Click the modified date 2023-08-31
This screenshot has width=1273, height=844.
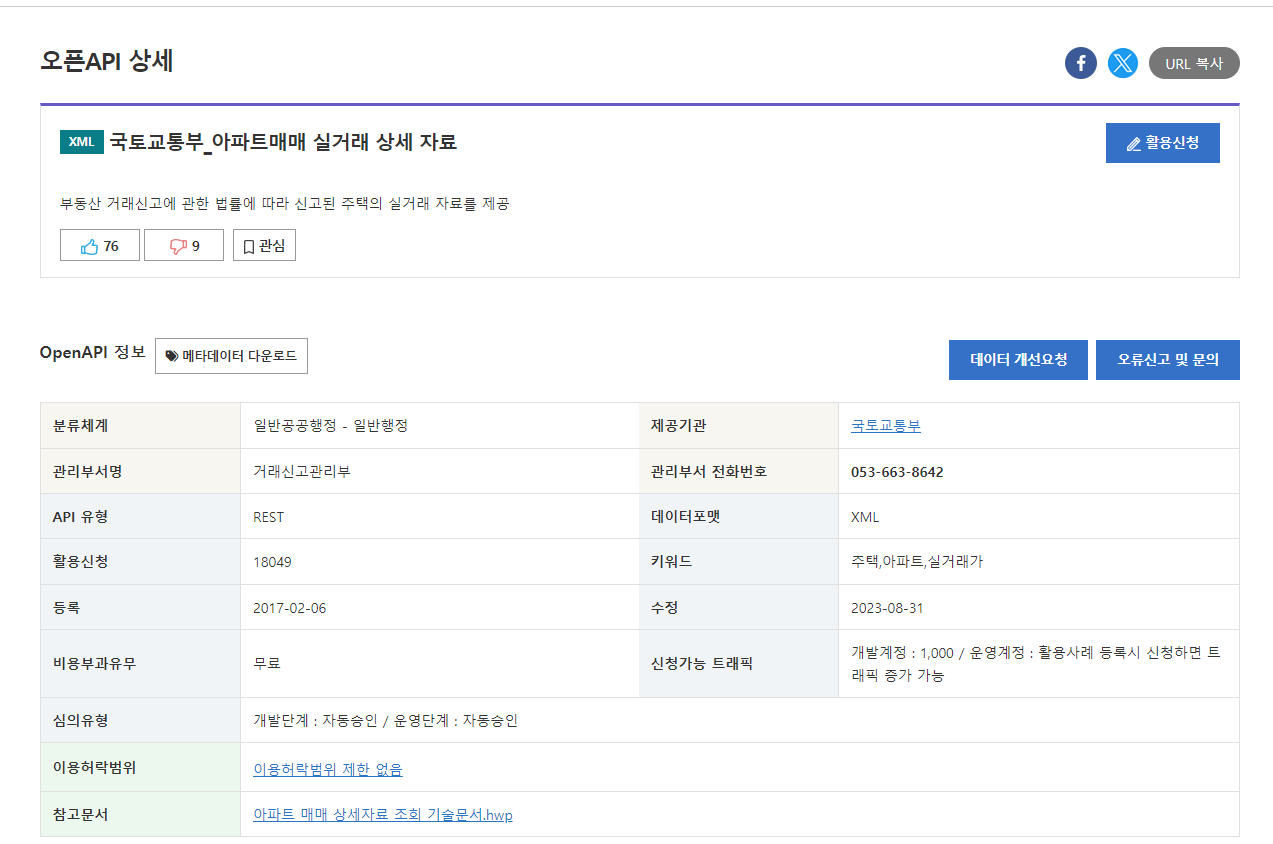pos(887,608)
